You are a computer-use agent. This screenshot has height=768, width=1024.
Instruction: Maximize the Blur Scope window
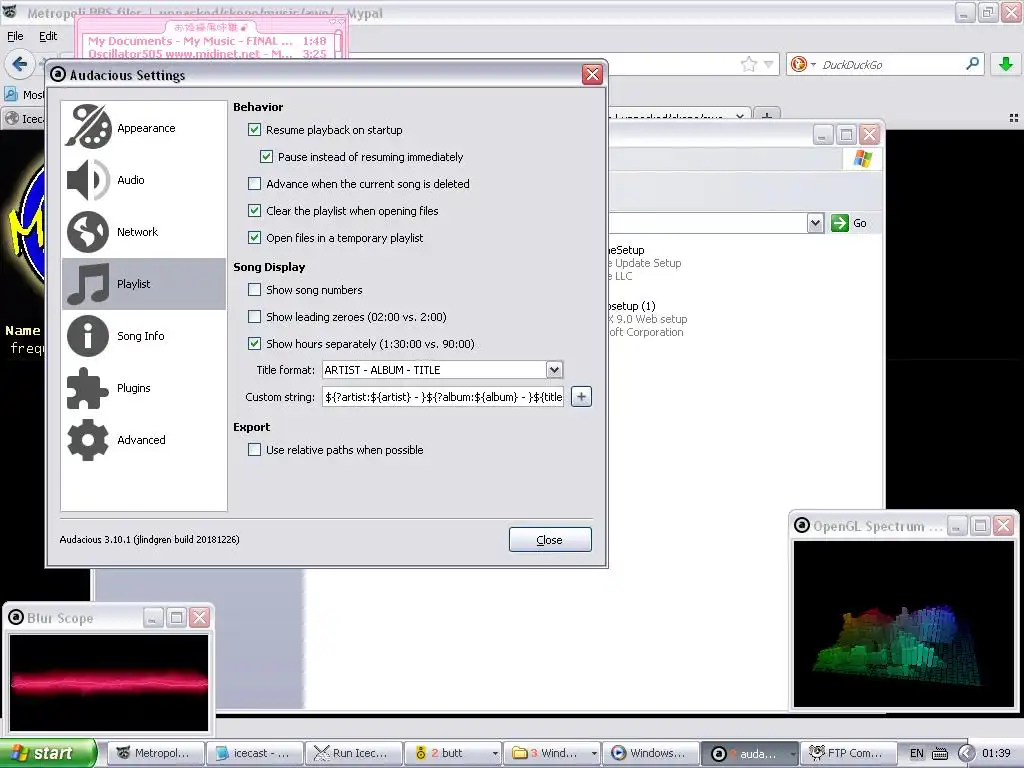pos(176,617)
